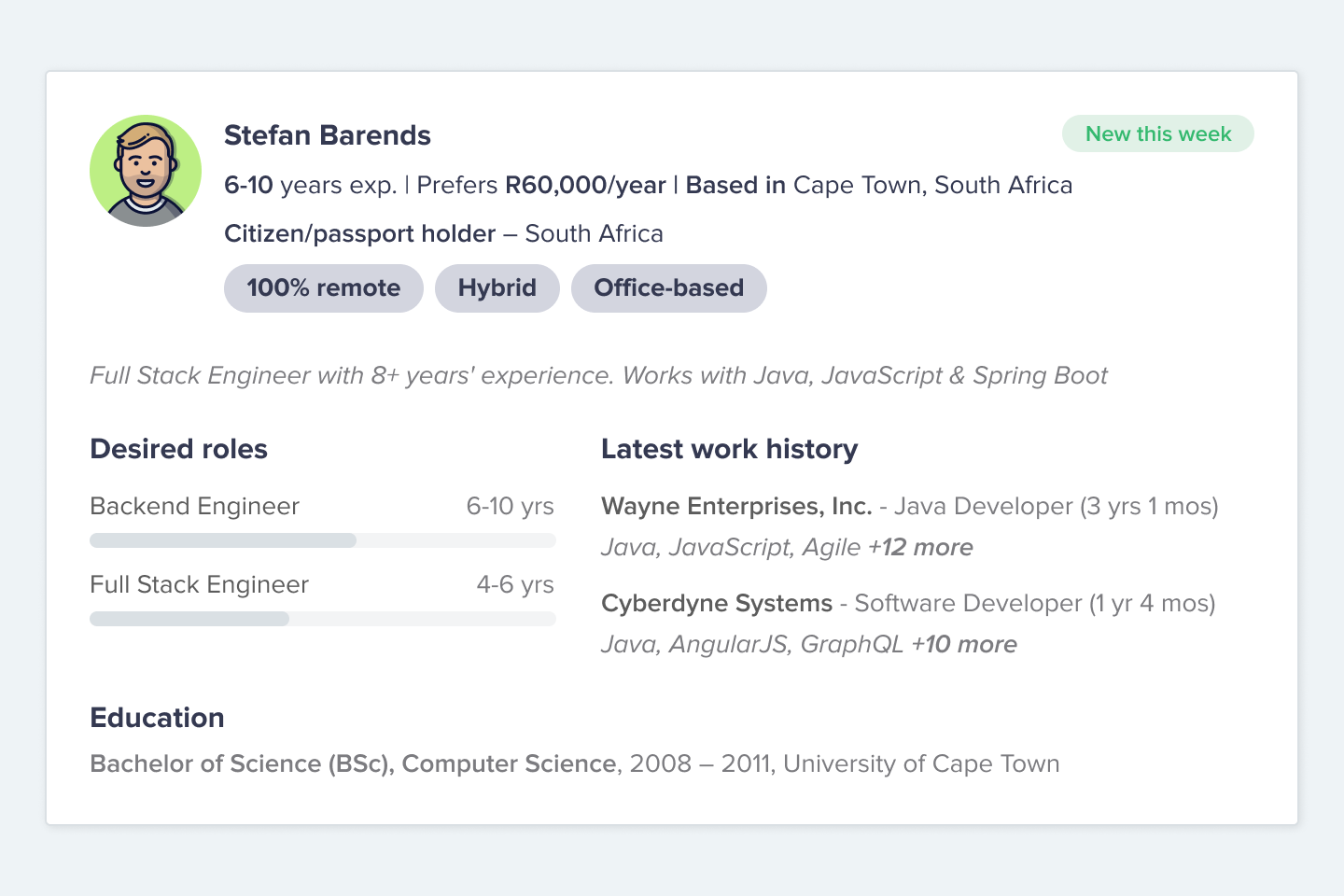The image size is (1344, 896).
Task: Click the Backend Engineer experience bar
Action: click(322, 540)
